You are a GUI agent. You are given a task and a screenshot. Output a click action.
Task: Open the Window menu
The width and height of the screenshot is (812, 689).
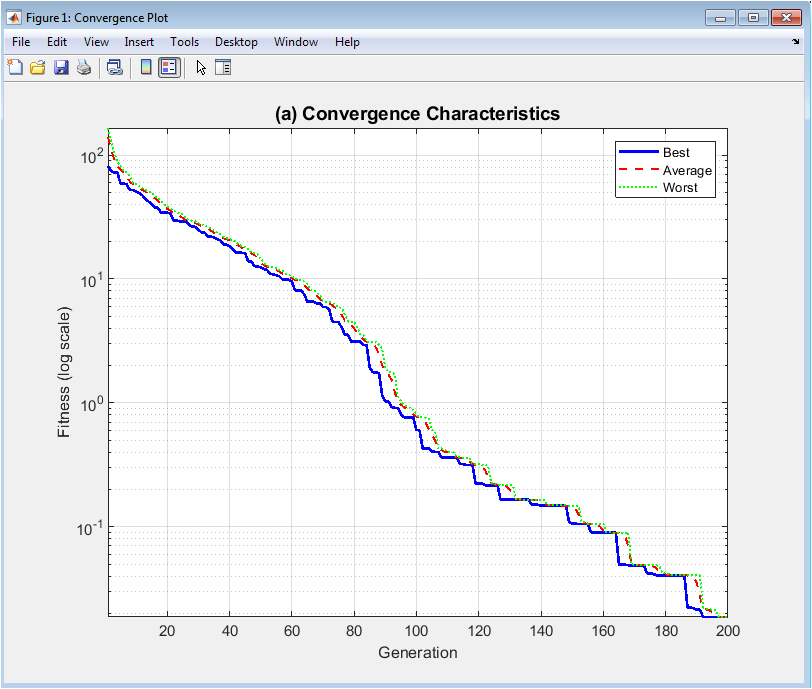(x=296, y=42)
